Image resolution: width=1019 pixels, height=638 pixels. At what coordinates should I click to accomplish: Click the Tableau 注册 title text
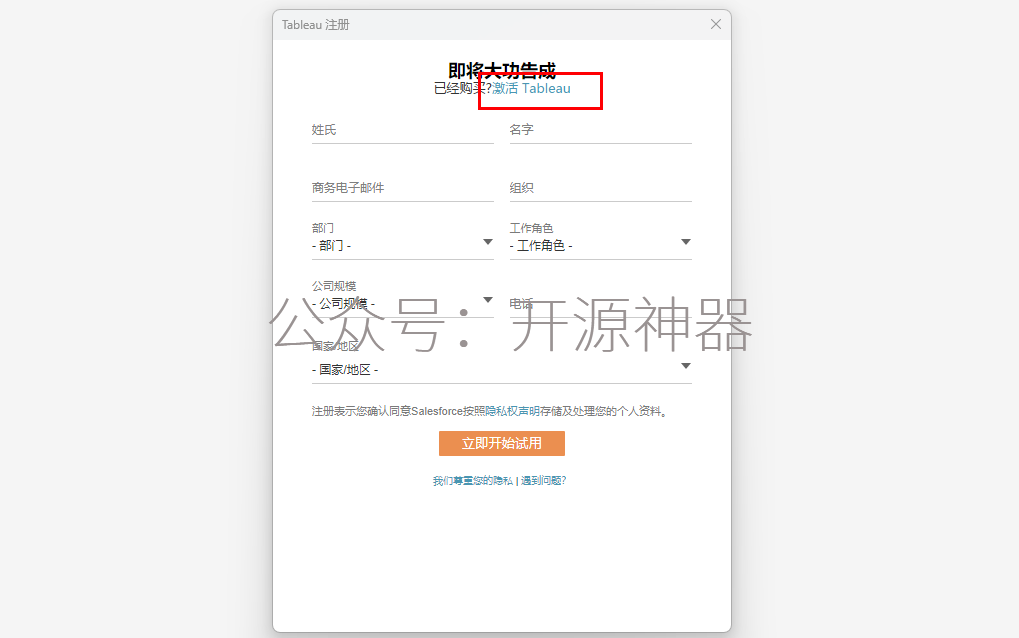(x=315, y=25)
